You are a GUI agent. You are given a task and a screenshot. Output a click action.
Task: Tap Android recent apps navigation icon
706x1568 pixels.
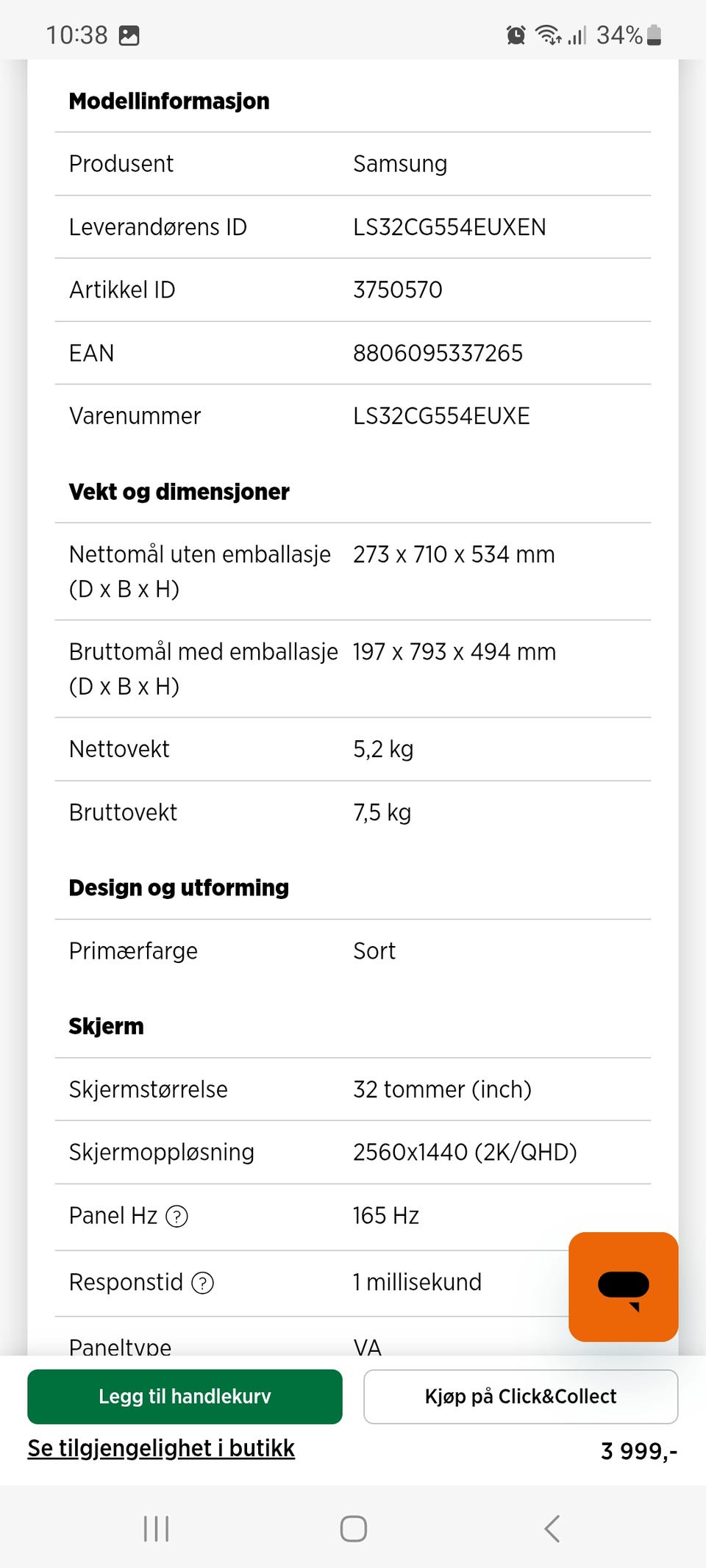tap(156, 1528)
